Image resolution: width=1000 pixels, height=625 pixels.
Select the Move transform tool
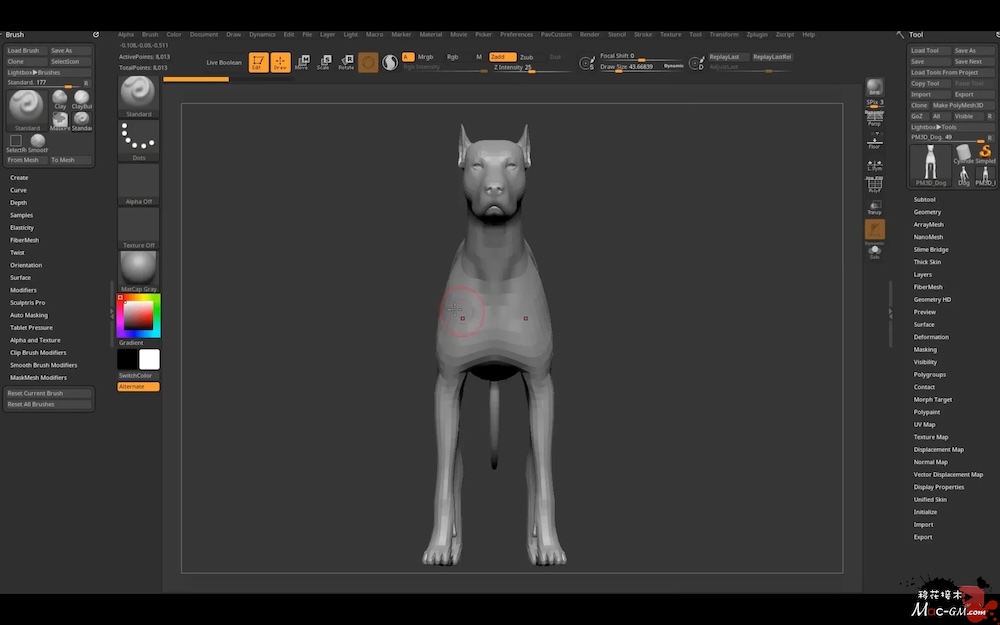pyautogui.click(x=302, y=63)
